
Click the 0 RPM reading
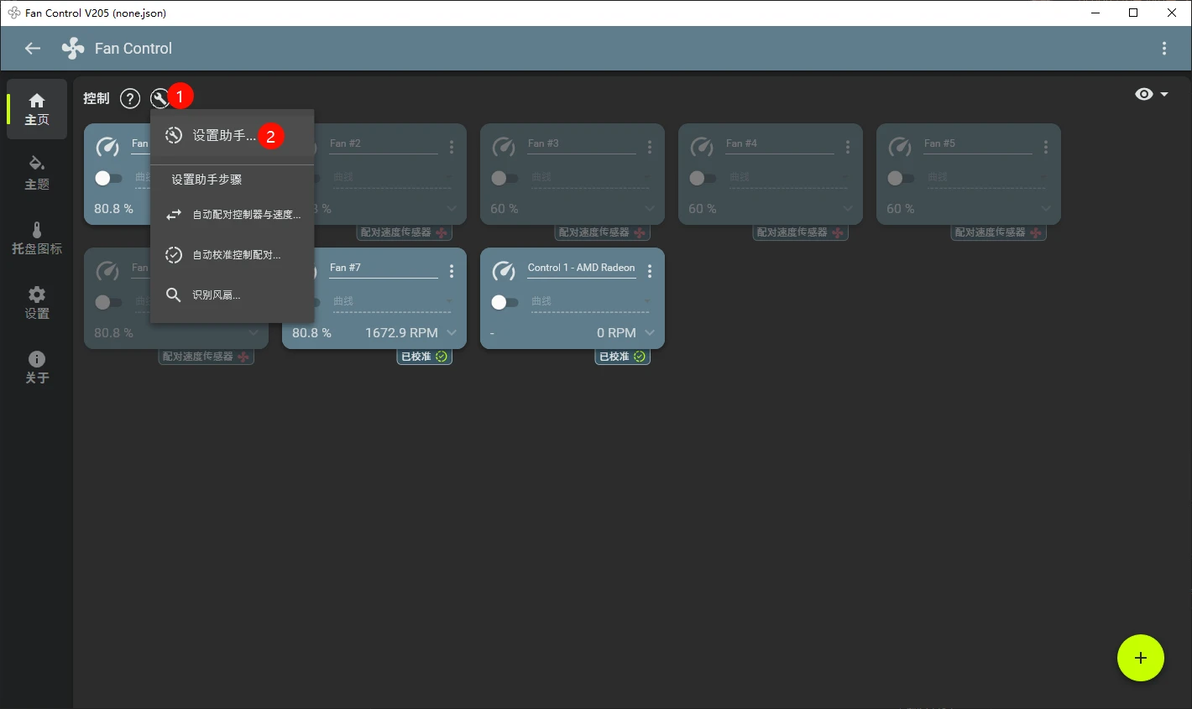pos(617,333)
